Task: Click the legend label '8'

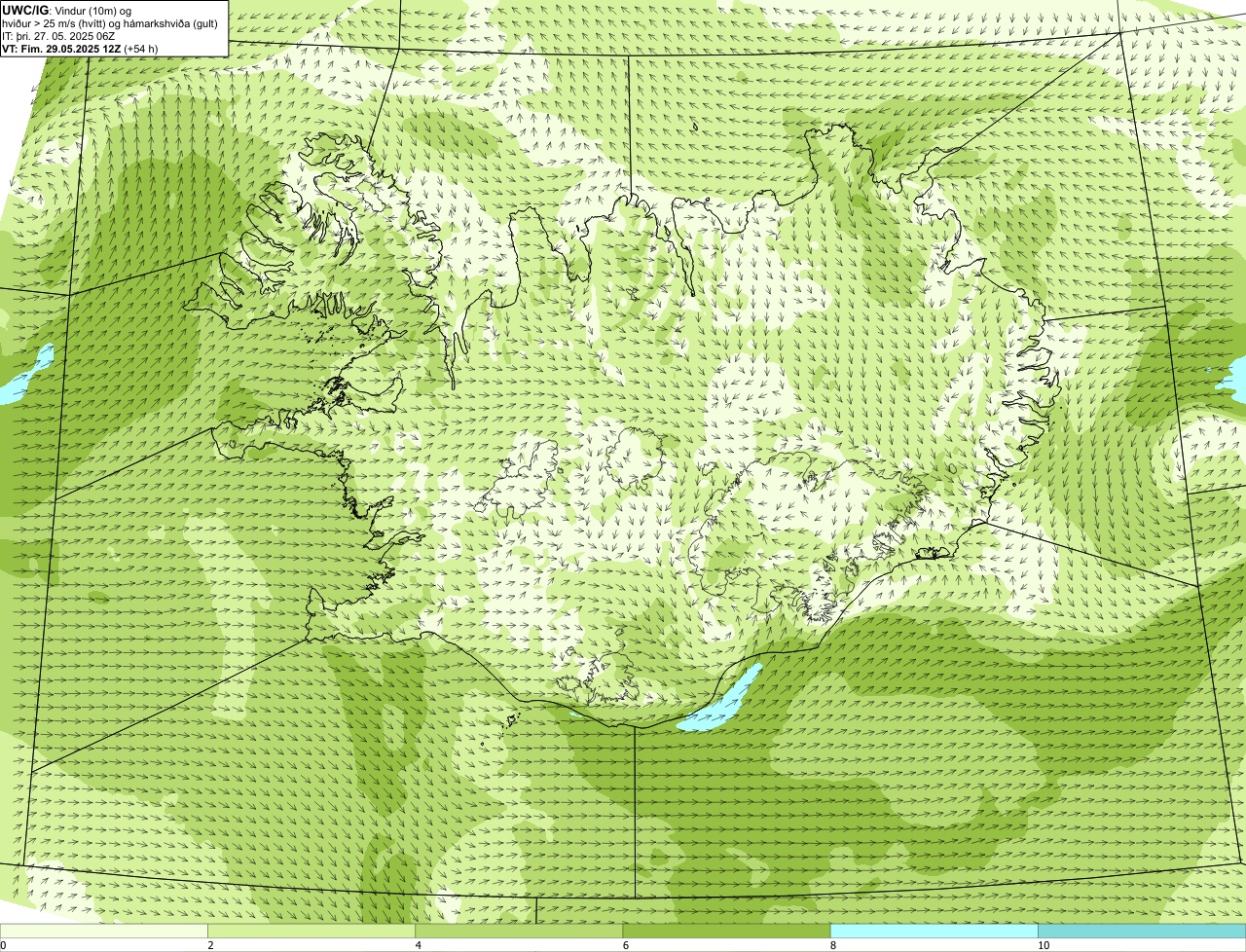Action: (x=833, y=945)
